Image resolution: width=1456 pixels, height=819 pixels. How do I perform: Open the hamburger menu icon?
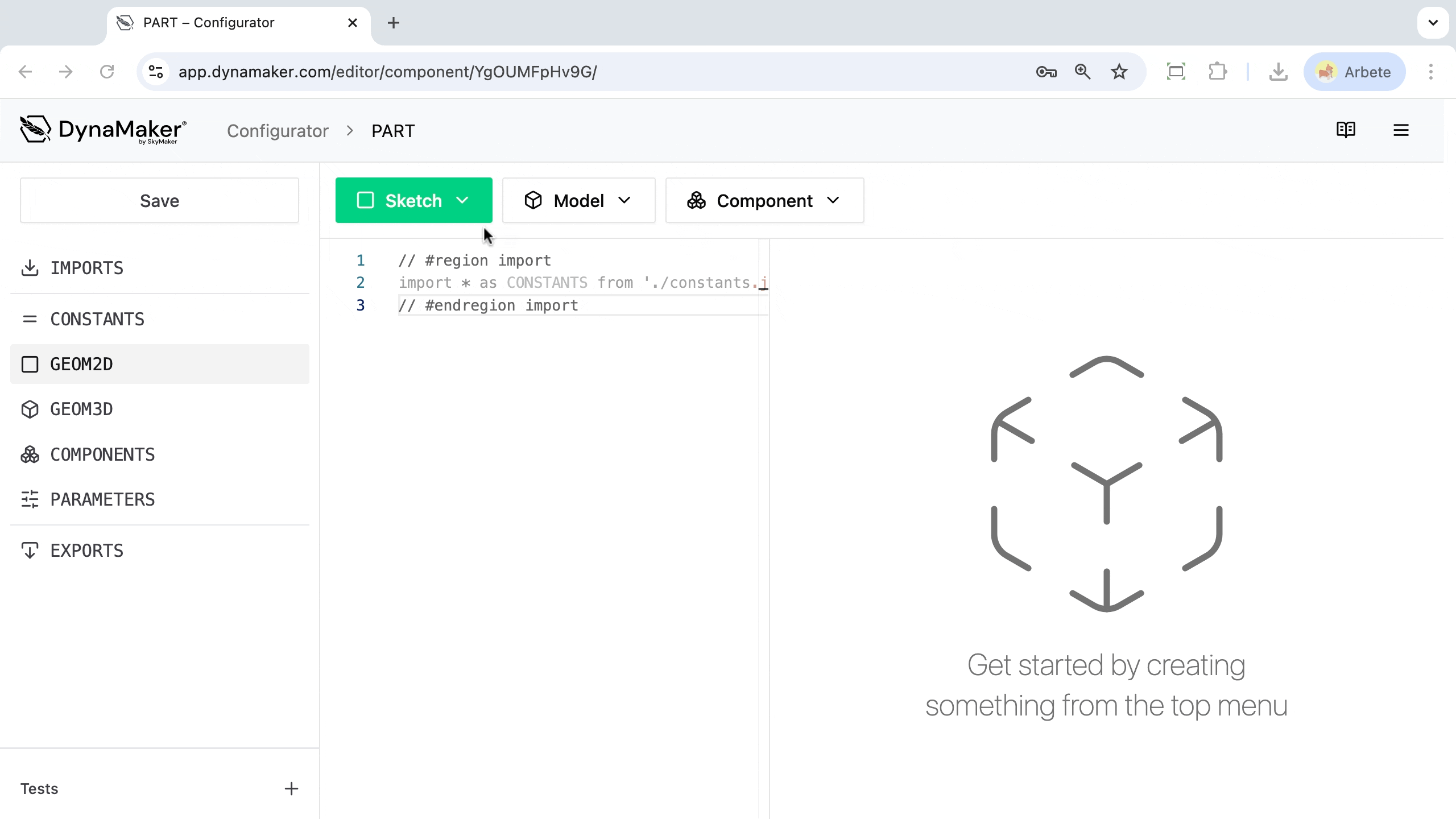pos(1401,130)
